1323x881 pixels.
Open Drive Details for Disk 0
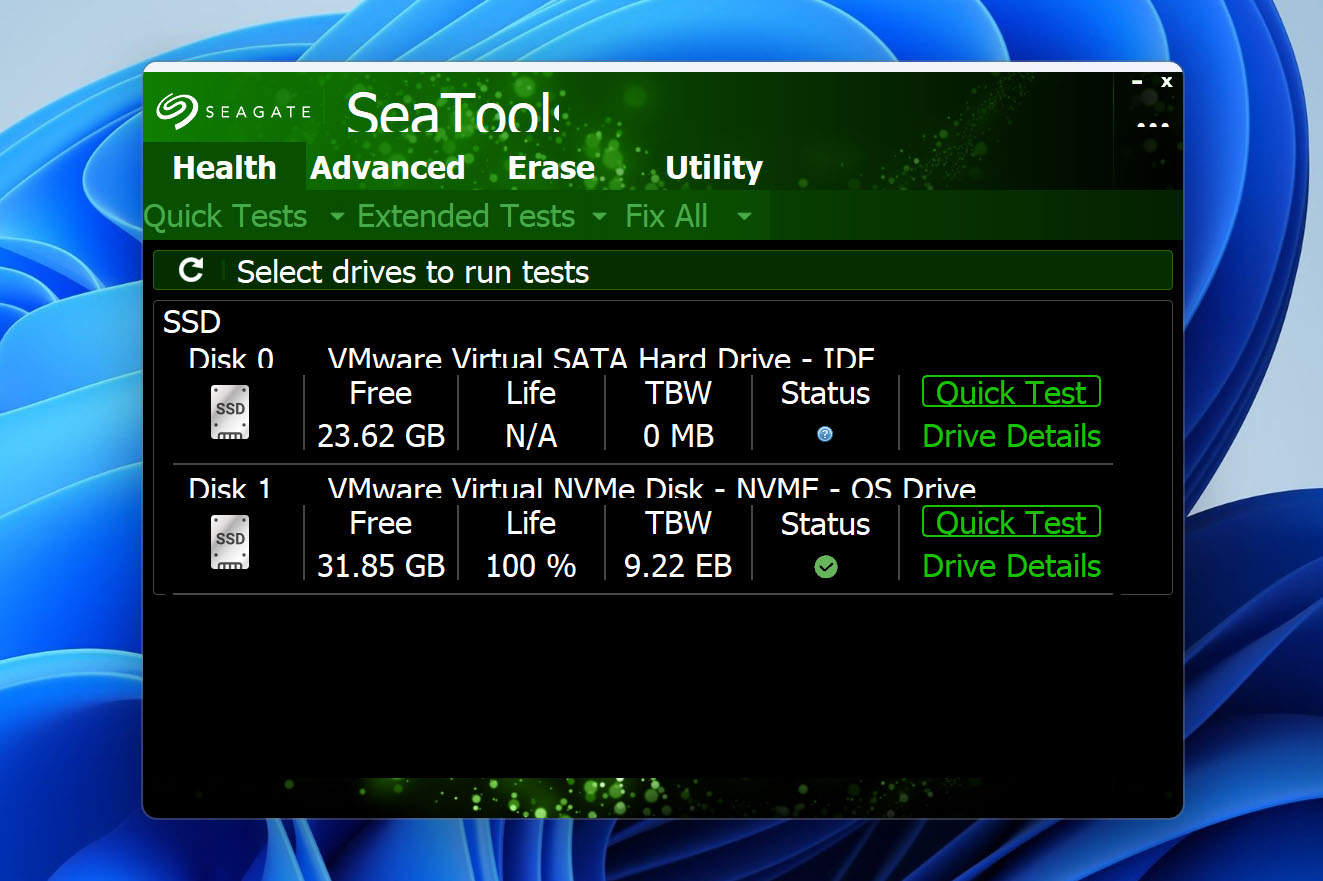pos(1011,436)
